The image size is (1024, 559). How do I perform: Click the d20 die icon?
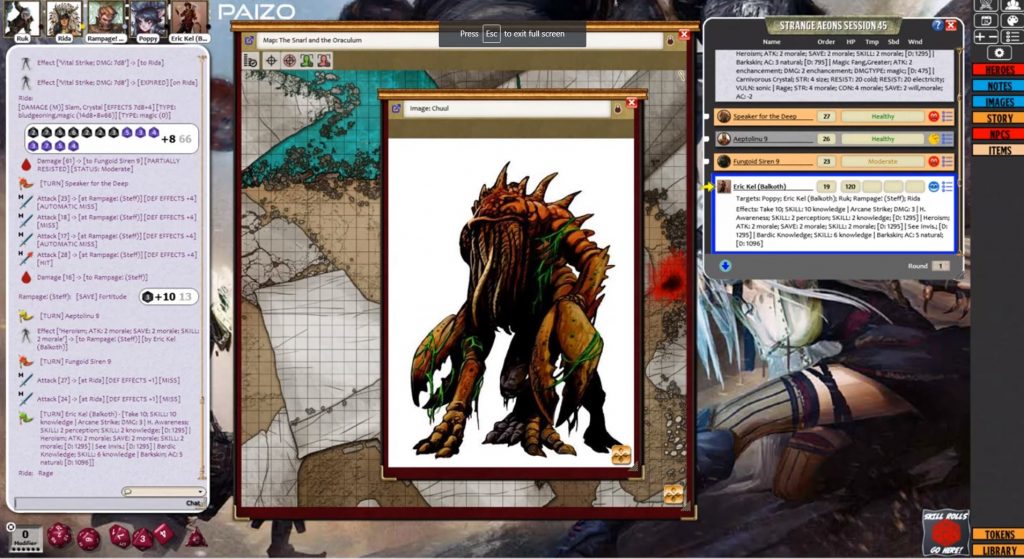tap(58, 535)
